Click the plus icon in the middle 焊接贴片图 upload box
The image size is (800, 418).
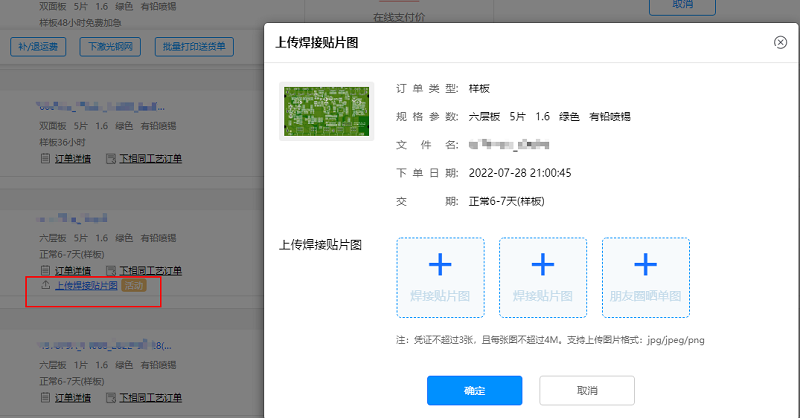pos(542,264)
